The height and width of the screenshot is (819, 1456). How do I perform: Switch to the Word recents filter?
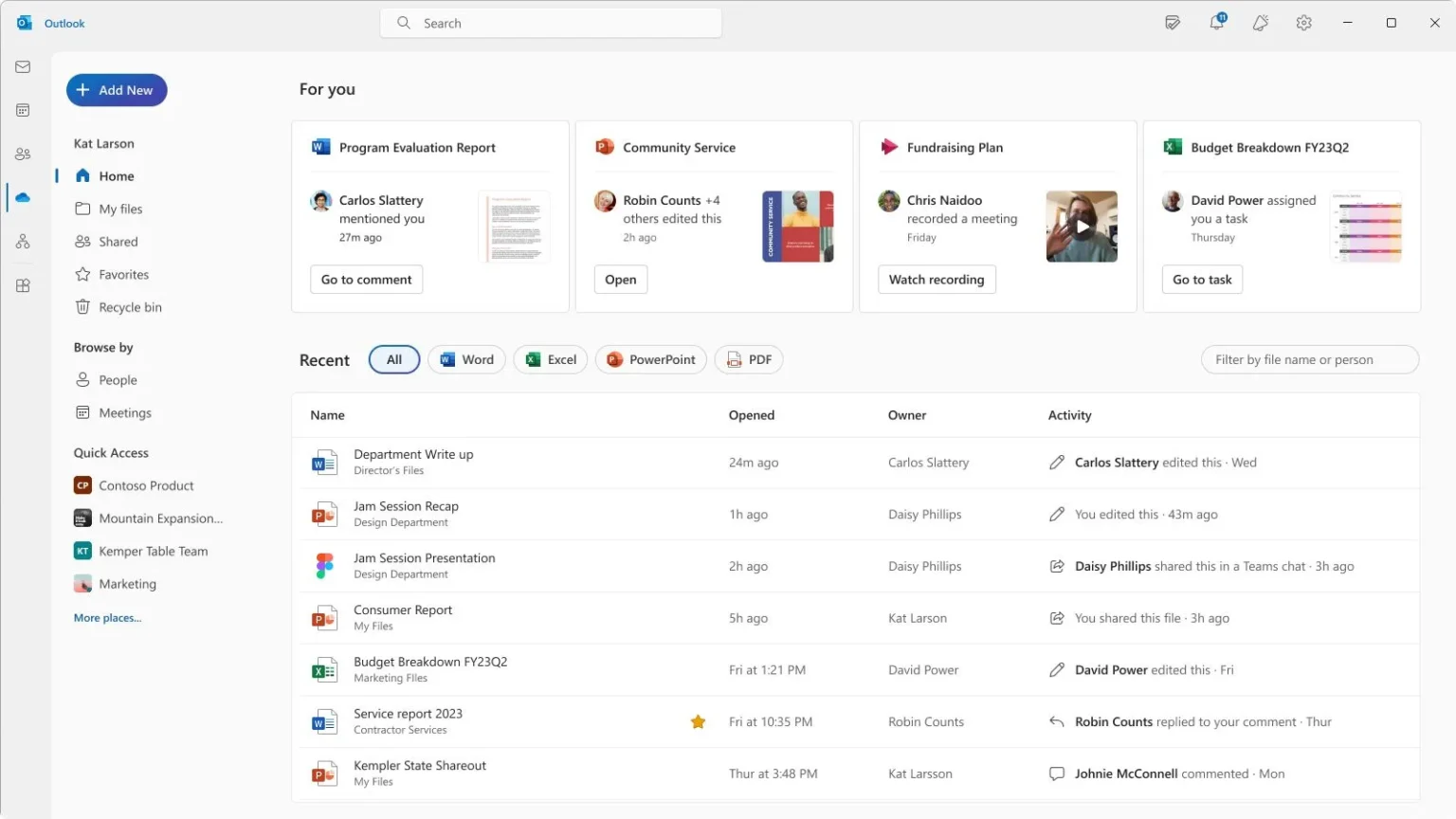(x=466, y=359)
